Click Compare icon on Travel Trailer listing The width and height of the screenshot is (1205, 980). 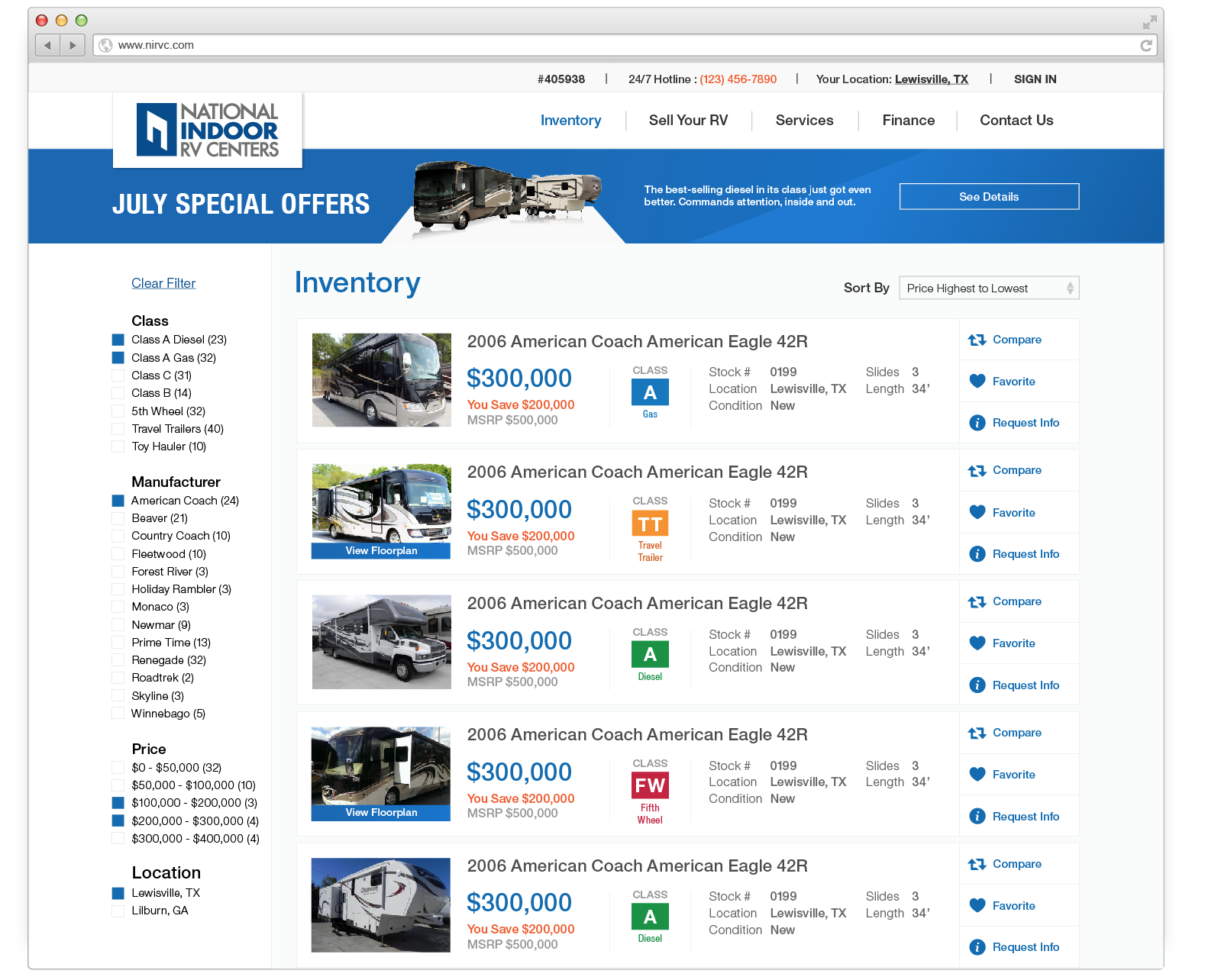pyautogui.click(x=977, y=471)
